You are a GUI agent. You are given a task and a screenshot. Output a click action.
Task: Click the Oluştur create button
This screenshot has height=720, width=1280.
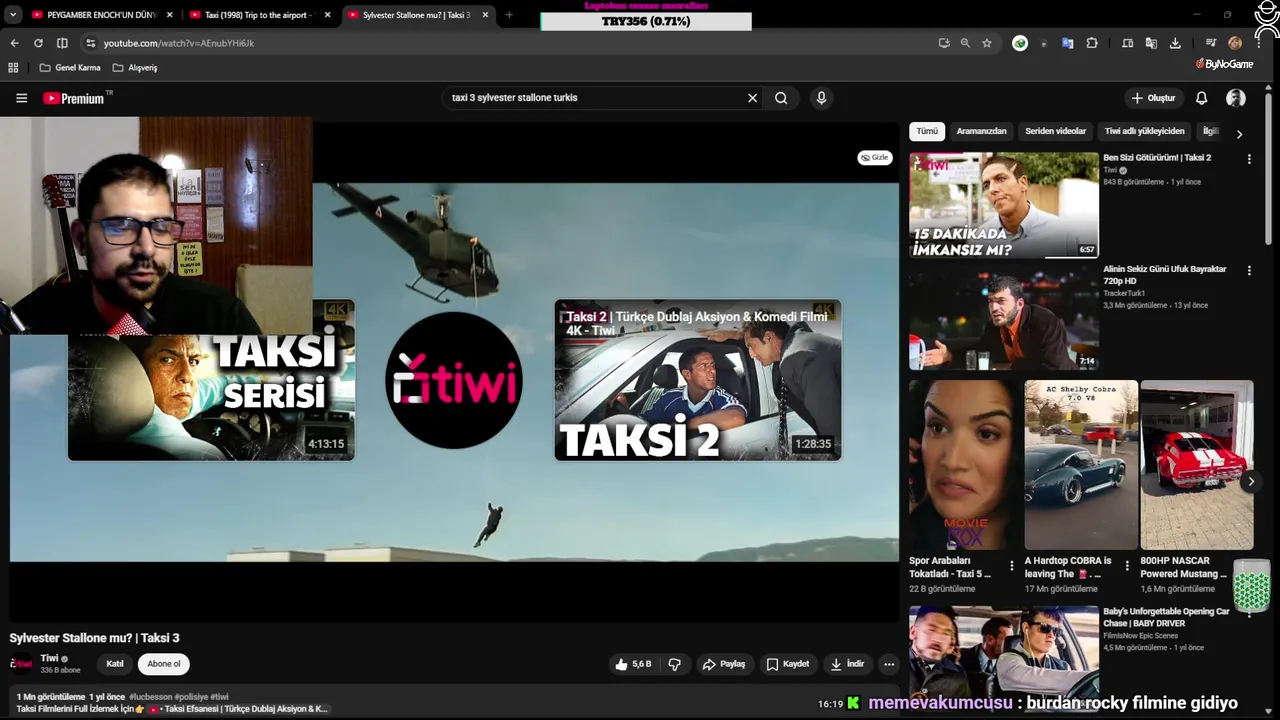tap(1153, 98)
